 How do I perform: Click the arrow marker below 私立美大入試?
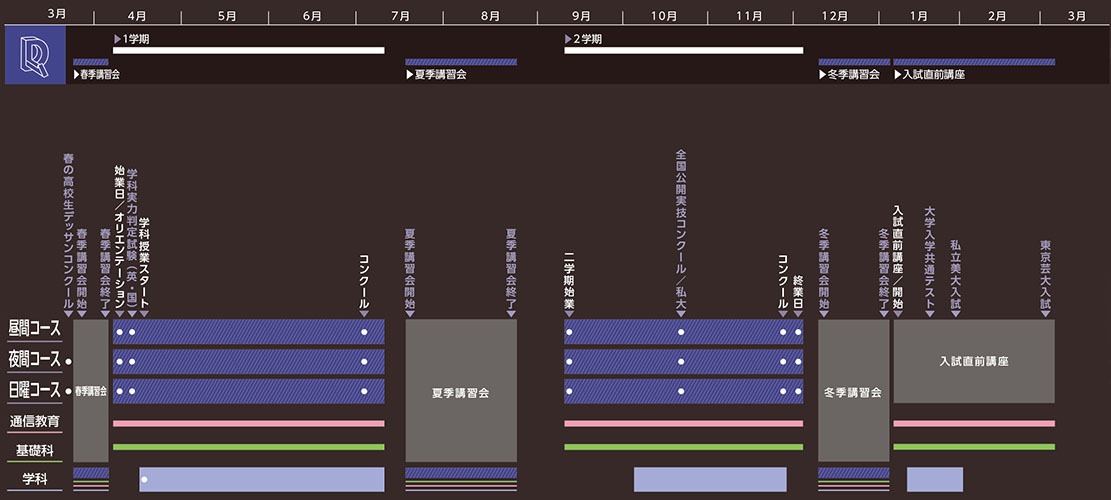pos(955,313)
